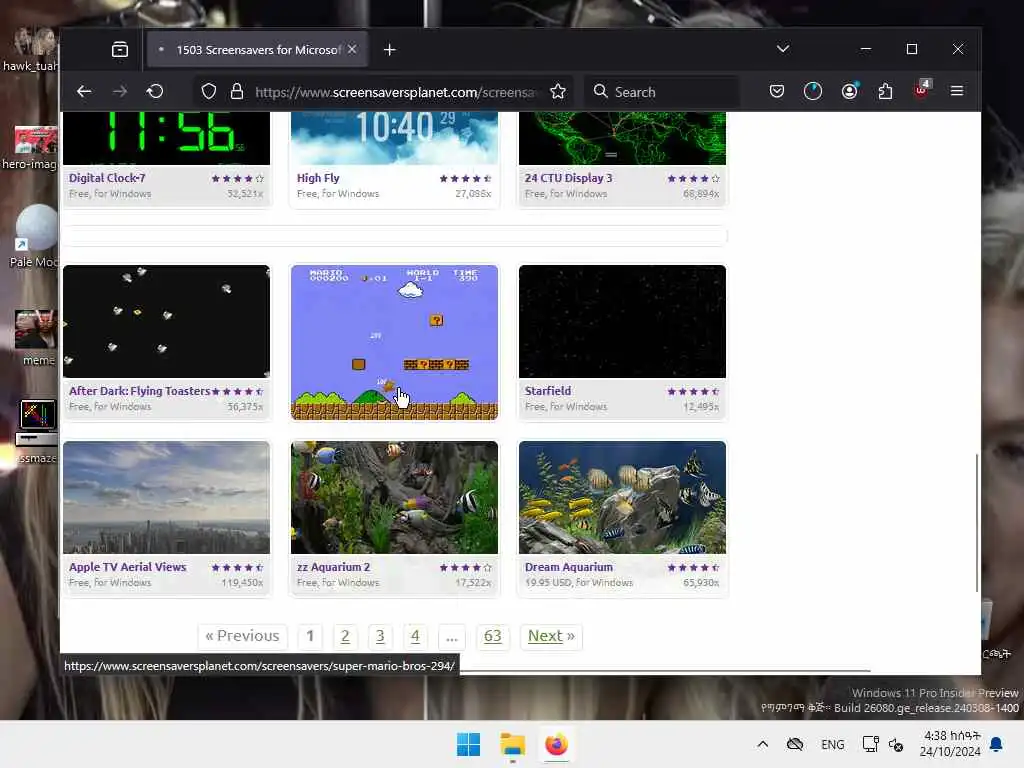Open the Pocket save icon
This screenshot has width=1024, height=768.
pyautogui.click(x=776, y=91)
